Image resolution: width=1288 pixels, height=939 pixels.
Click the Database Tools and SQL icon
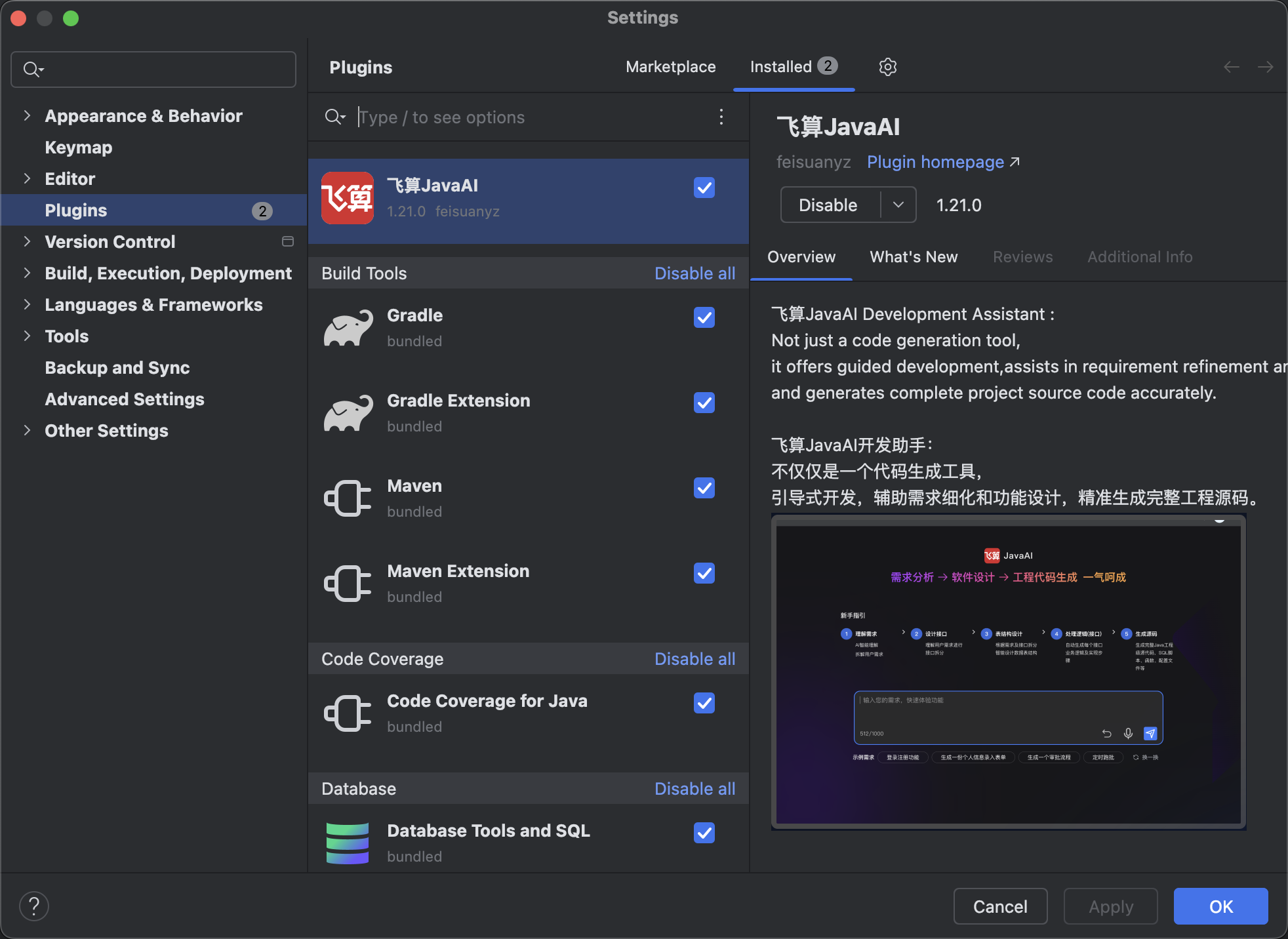point(347,843)
